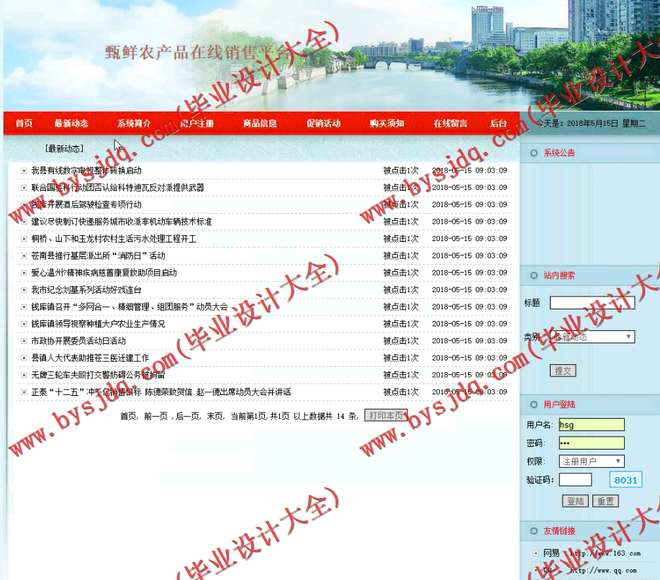The width and height of the screenshot is (660, 580).
Task: Click 被点击1次 text in 苍南县 row
Action: (x=401, y=256)
